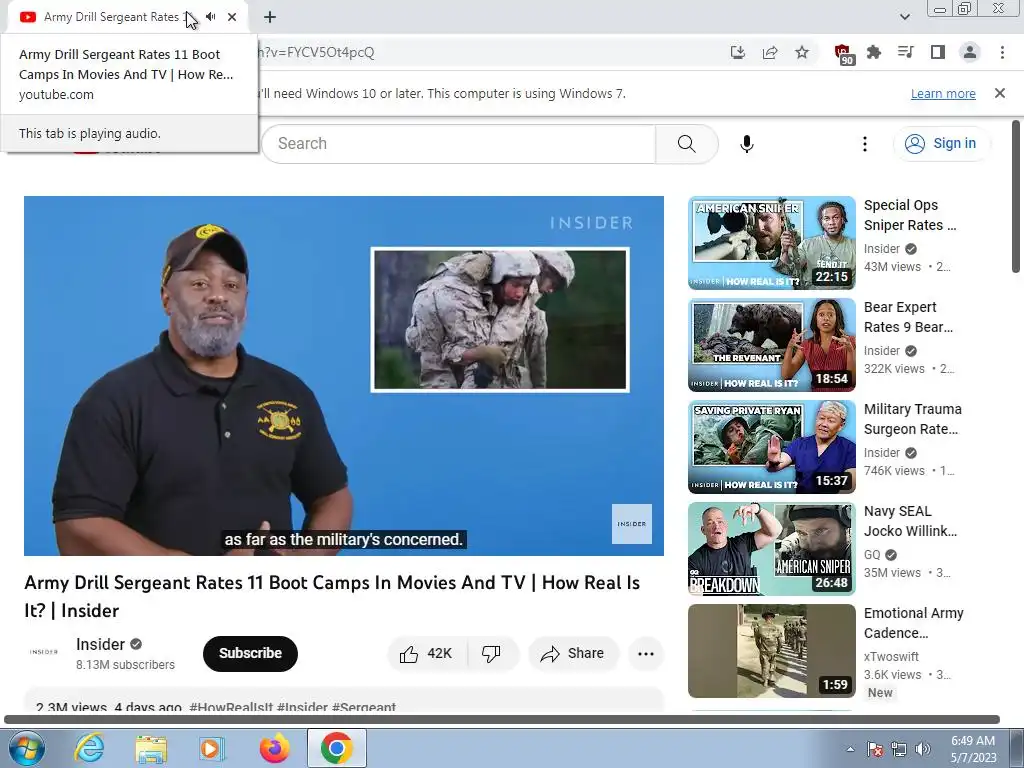Click the video player to pause
This screenshot has width=1024, height=768.
pyautogui.click(x=344, y=376)
